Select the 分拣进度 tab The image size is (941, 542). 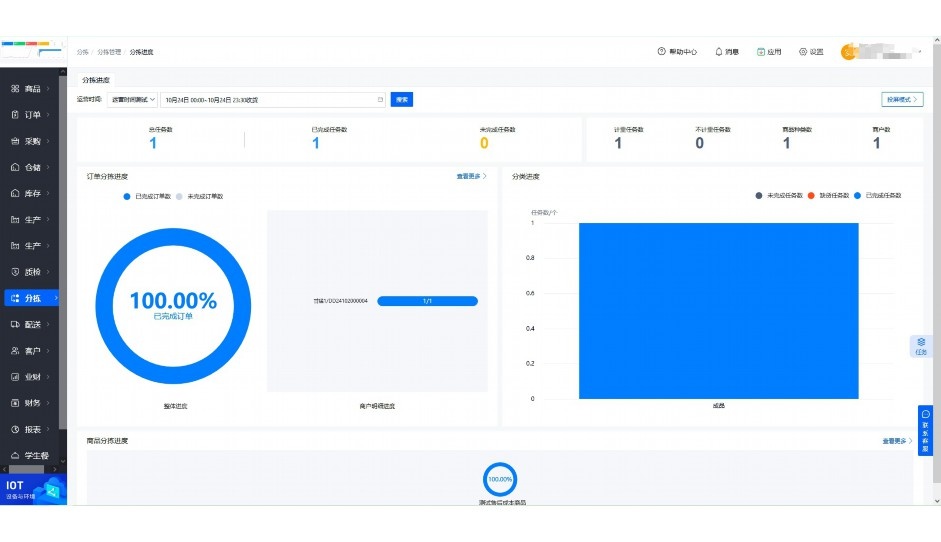coord(96,79)
